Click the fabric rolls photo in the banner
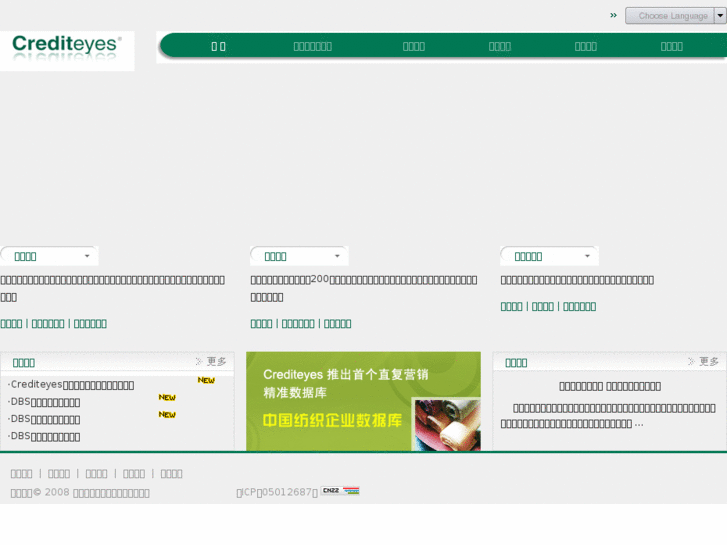This screenshot has height=545, width=727. (x=447, y=424)
